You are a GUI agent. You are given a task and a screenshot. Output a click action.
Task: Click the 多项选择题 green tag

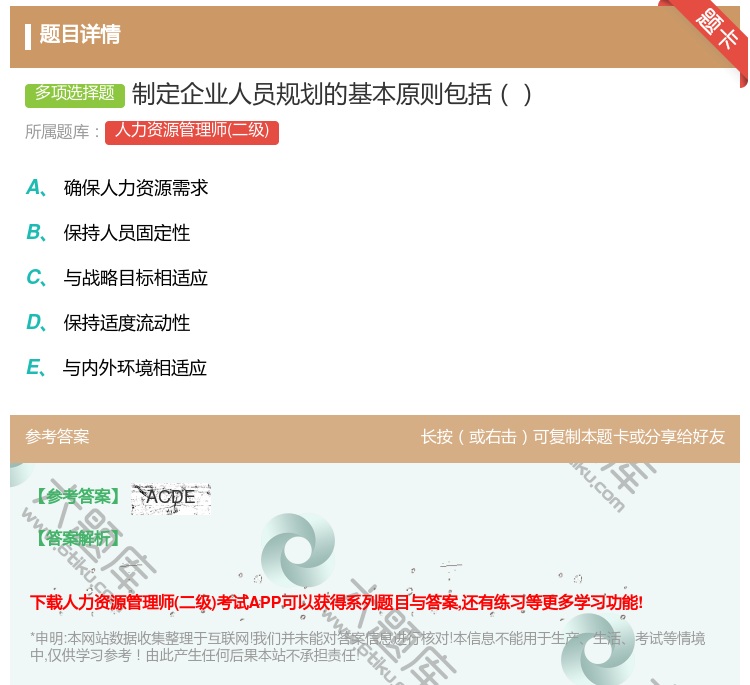point(75,94)
